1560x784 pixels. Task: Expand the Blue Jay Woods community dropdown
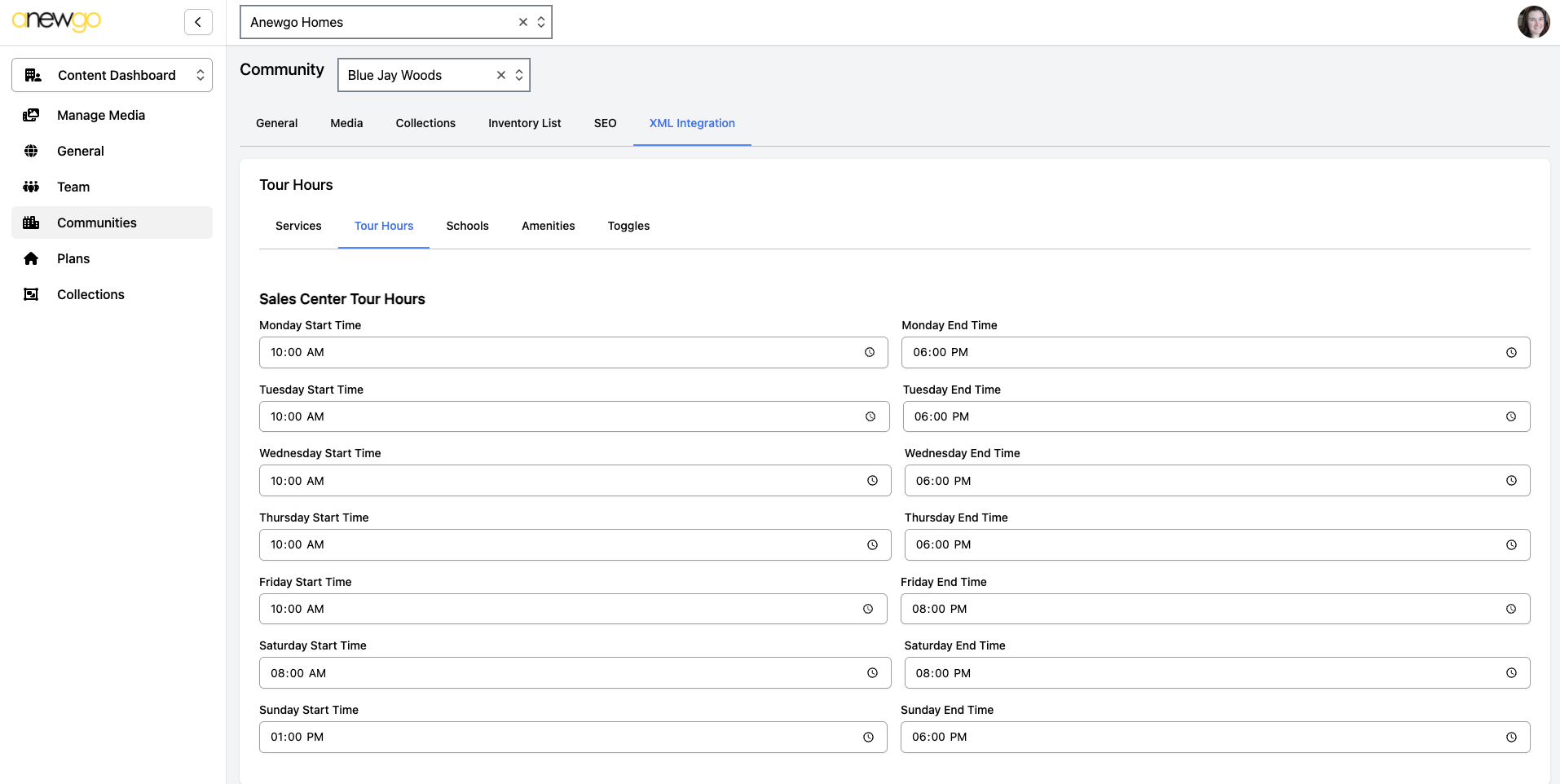tap(519, 75)
